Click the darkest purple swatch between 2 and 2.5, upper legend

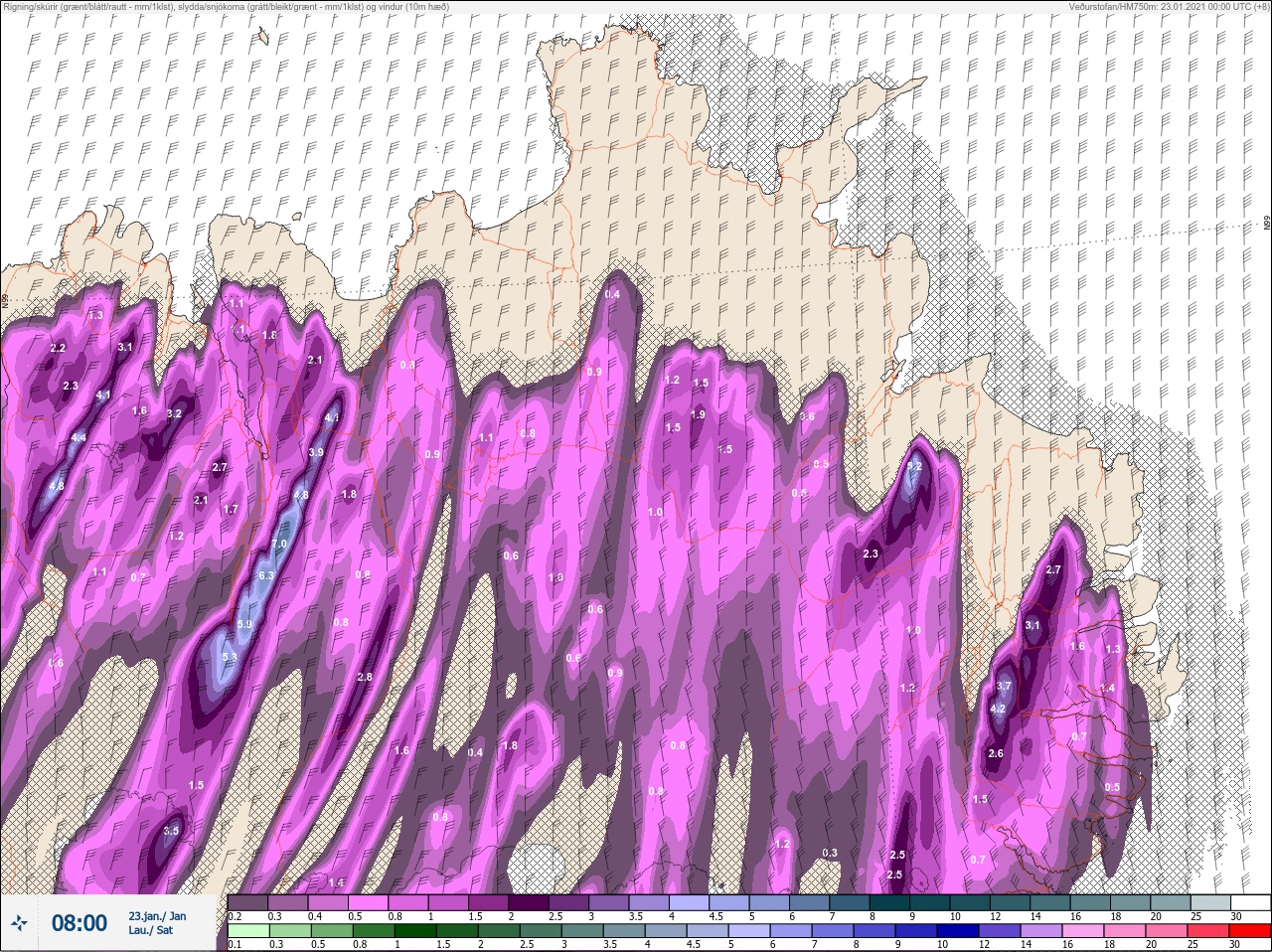529,901
